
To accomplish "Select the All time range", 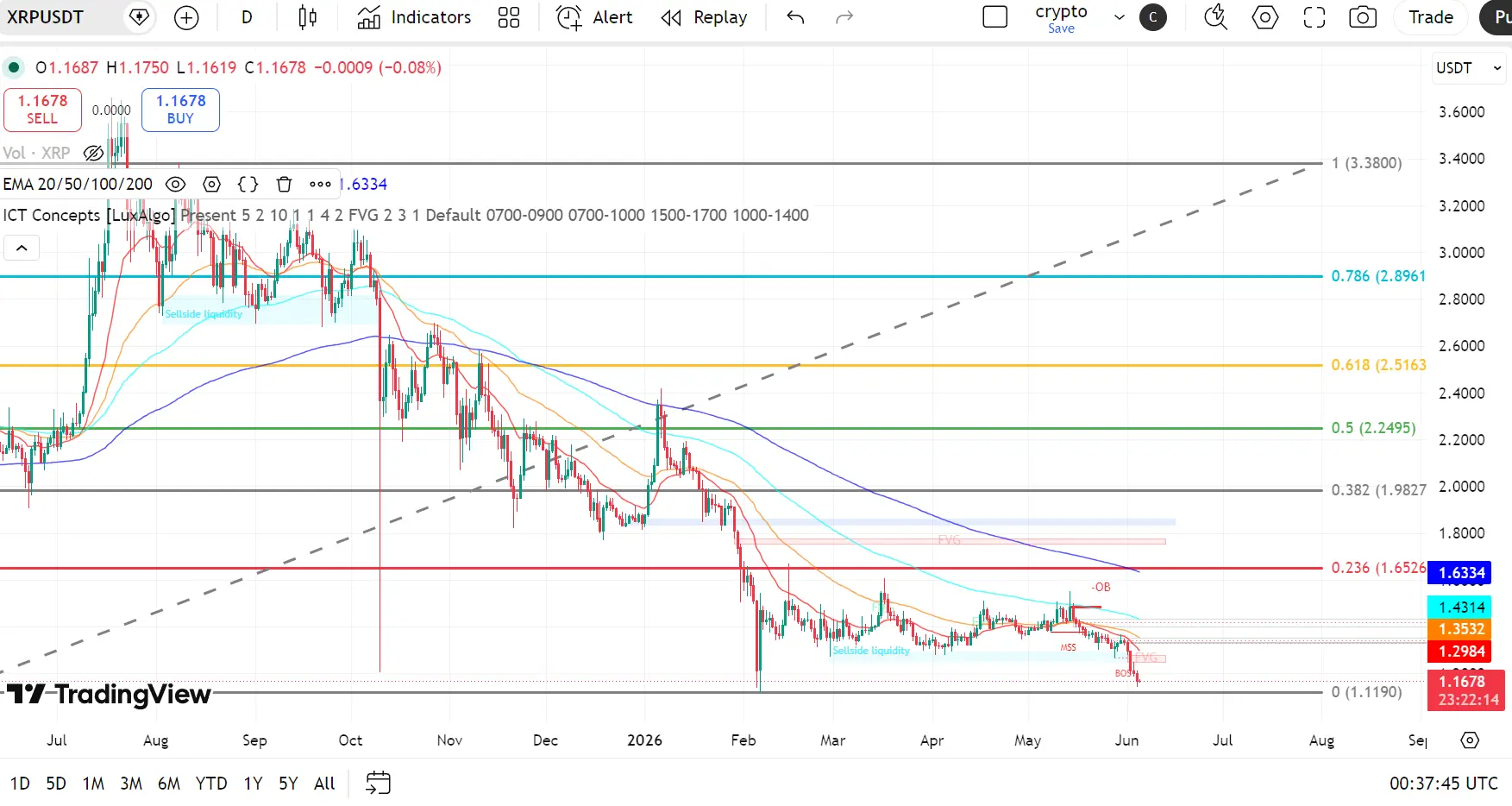I will pyautogui.click(x=324, y=784).
